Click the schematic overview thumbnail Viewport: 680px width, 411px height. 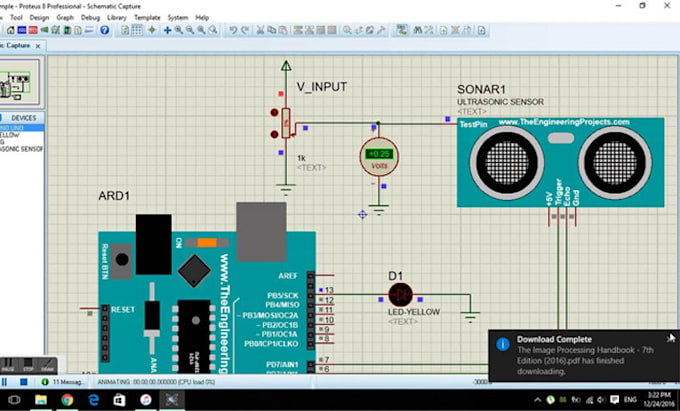tap(20, 83)
